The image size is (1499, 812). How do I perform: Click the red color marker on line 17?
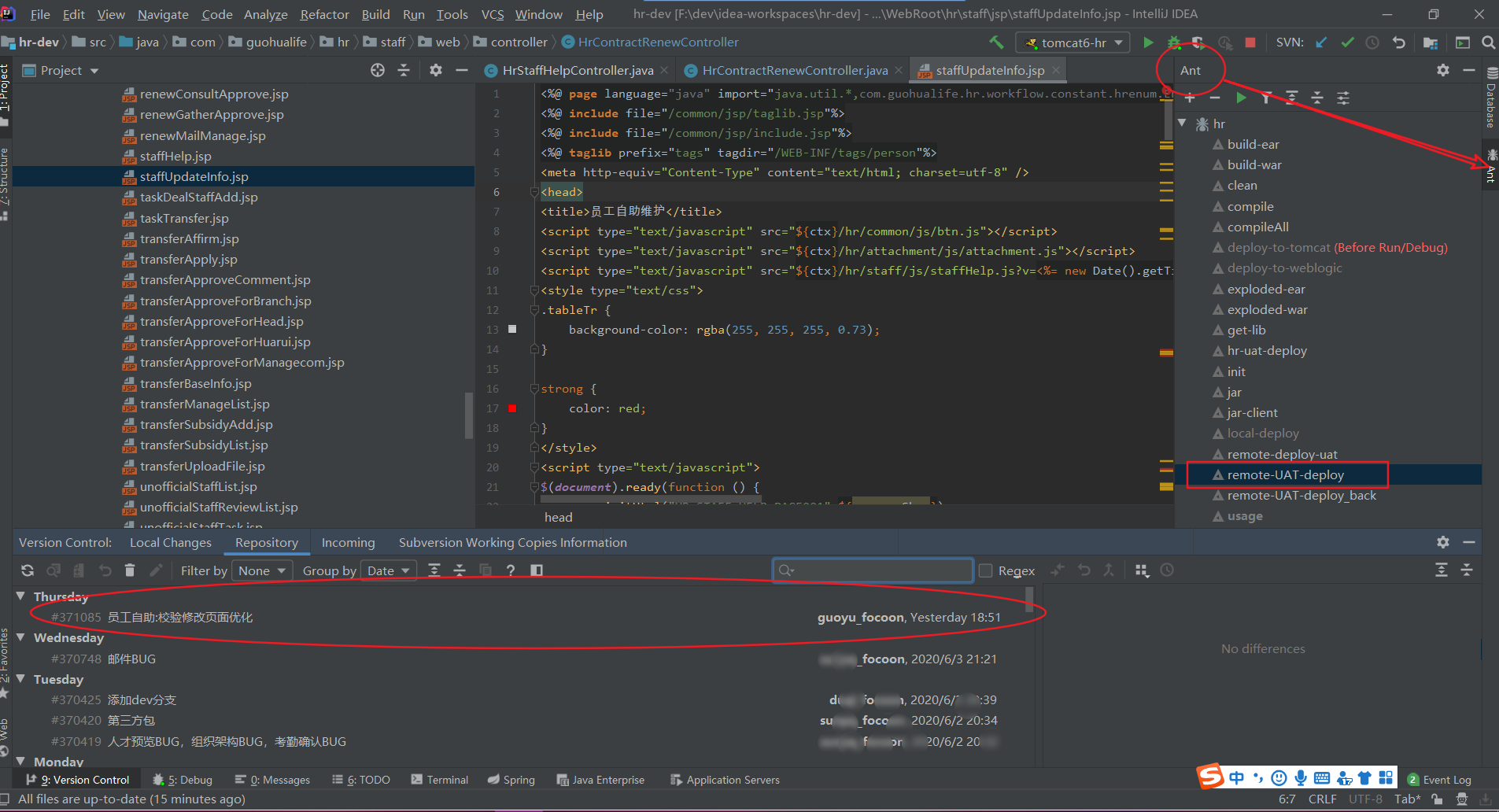(512, 408)
